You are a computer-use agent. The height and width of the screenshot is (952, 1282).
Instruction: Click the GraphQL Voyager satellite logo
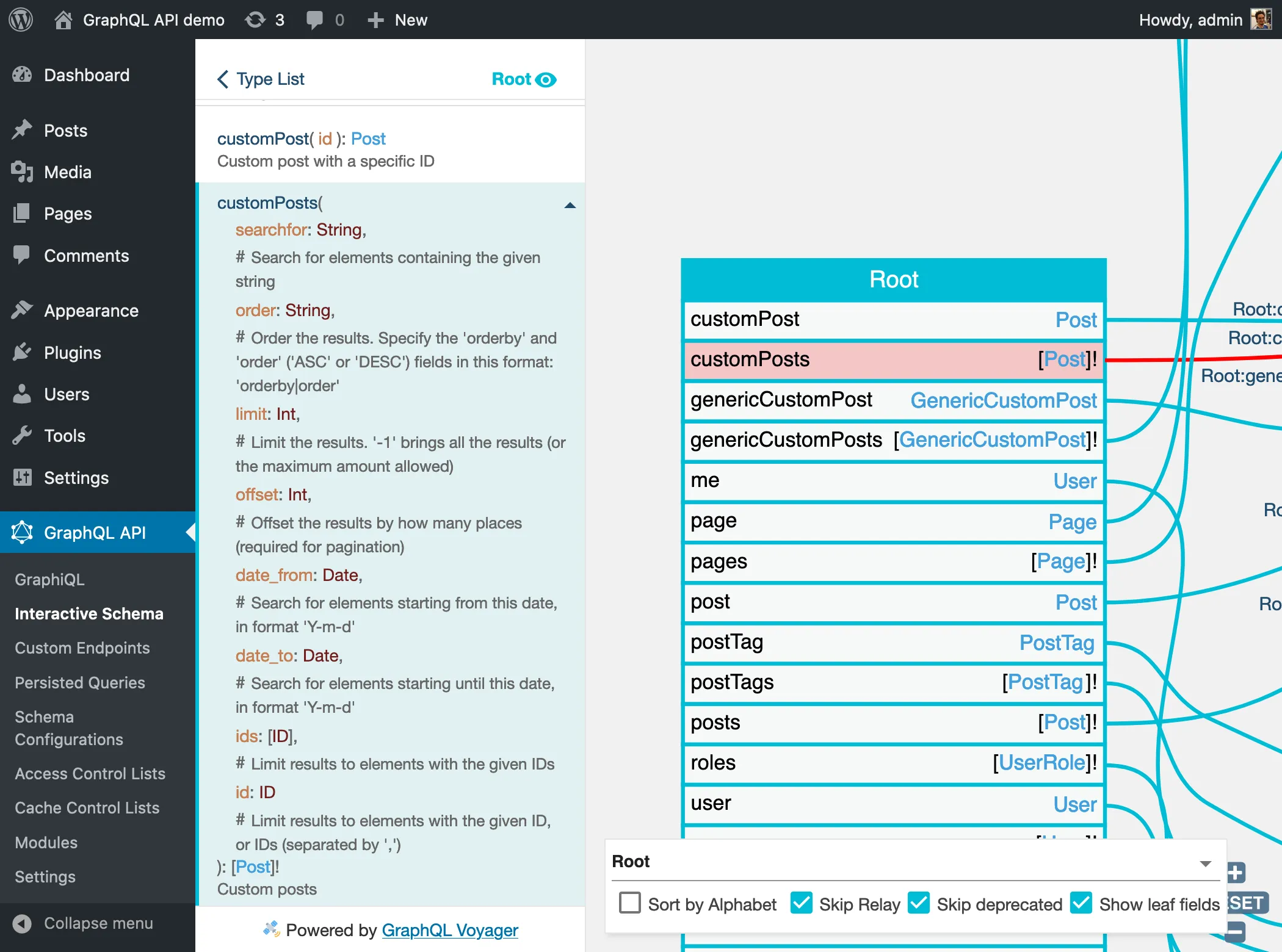tap(271, 929)
